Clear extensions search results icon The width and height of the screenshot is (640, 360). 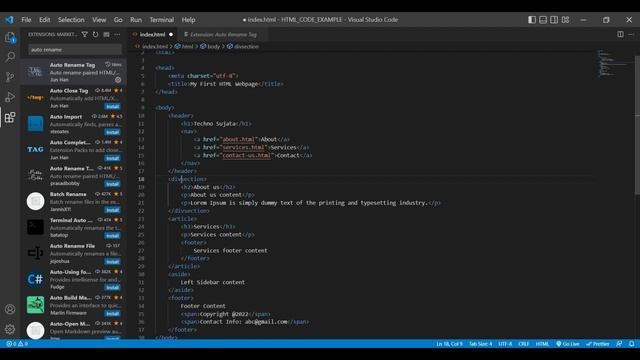coord(107,34)
